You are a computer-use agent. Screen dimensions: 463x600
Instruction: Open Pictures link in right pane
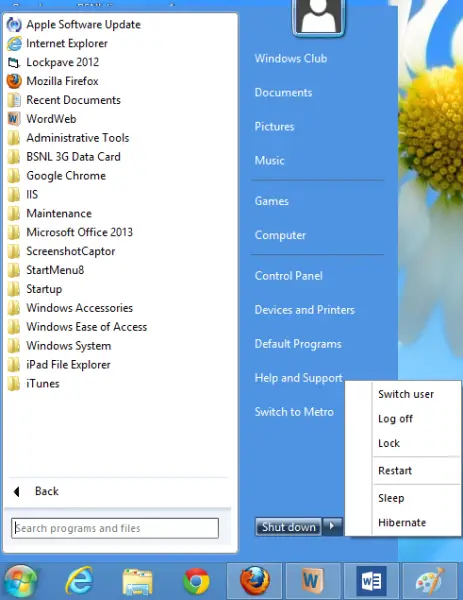pyautogui.click(x=274, y=127)
